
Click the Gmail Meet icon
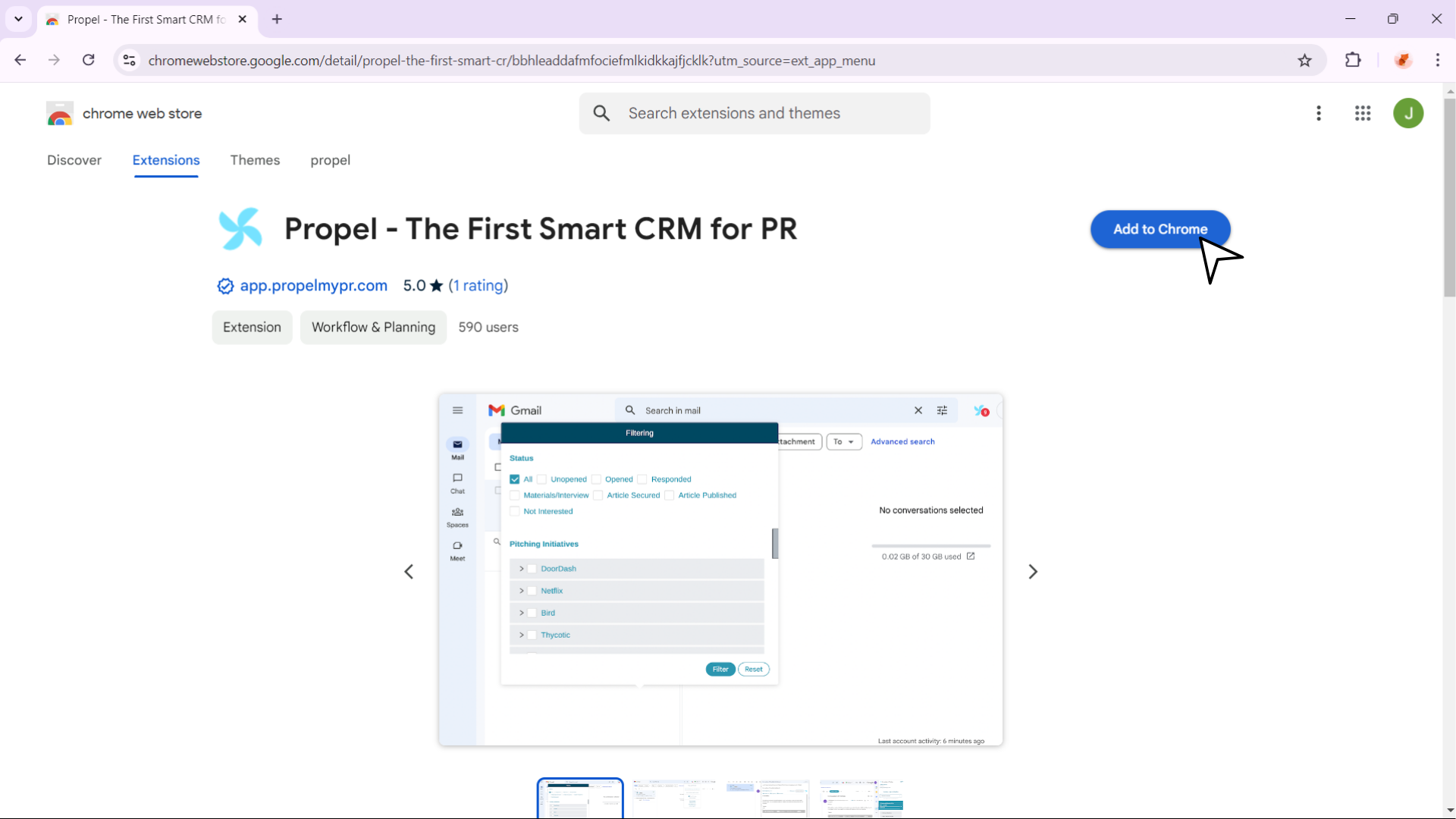[457, 545]
